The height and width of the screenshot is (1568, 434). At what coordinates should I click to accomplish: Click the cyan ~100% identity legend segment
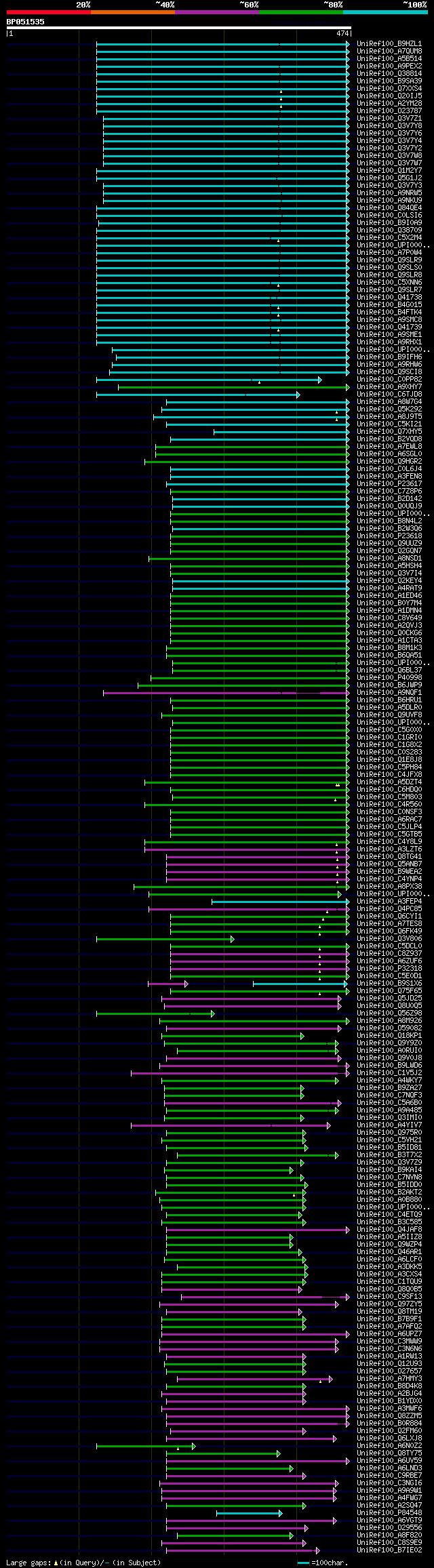[385, 12]
